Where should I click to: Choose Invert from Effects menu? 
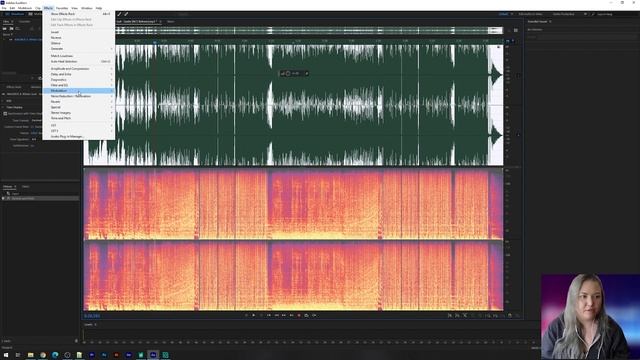78,32
